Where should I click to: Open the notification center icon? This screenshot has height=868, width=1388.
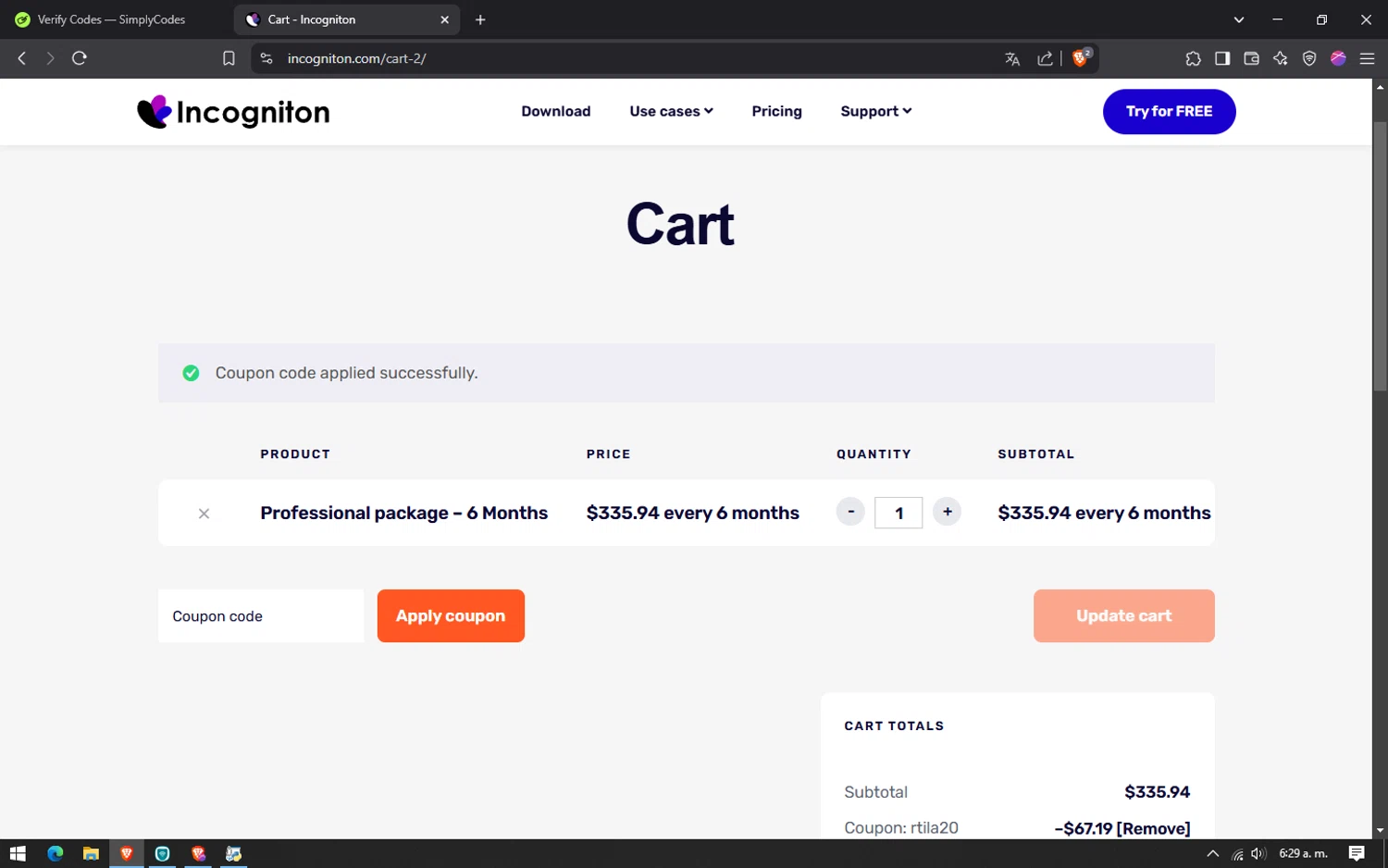coord(1357,853)
